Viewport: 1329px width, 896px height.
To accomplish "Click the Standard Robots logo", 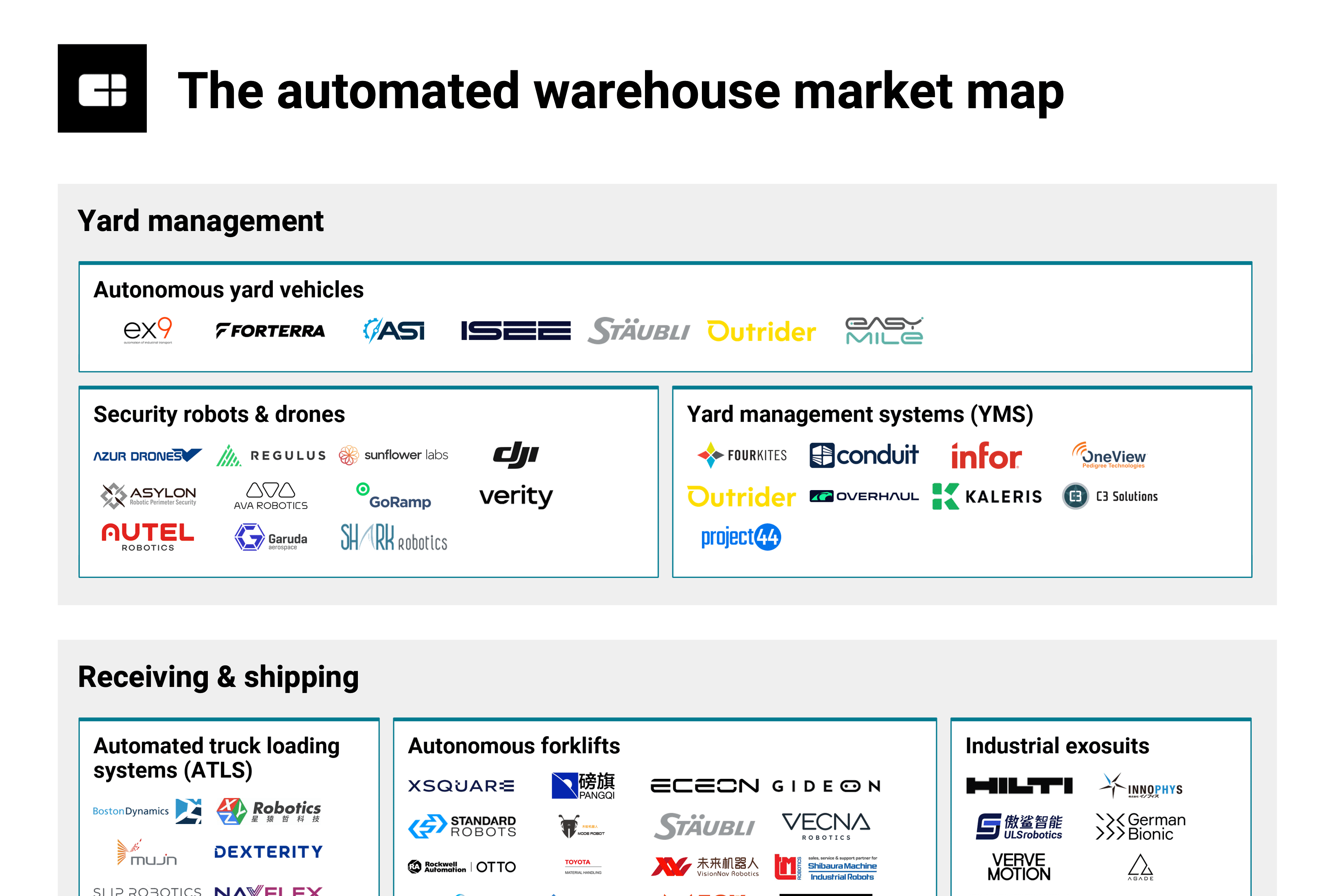I will [x=462, y=826].
